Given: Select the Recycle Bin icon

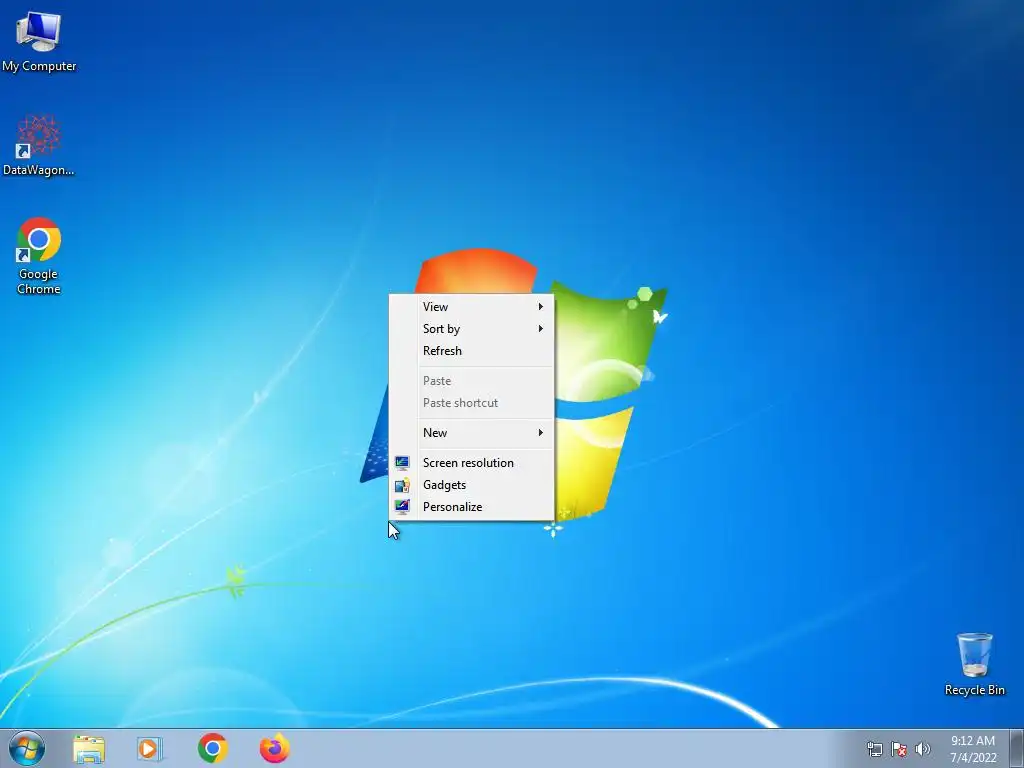Looking at the screenshot, I should point(974,664).
